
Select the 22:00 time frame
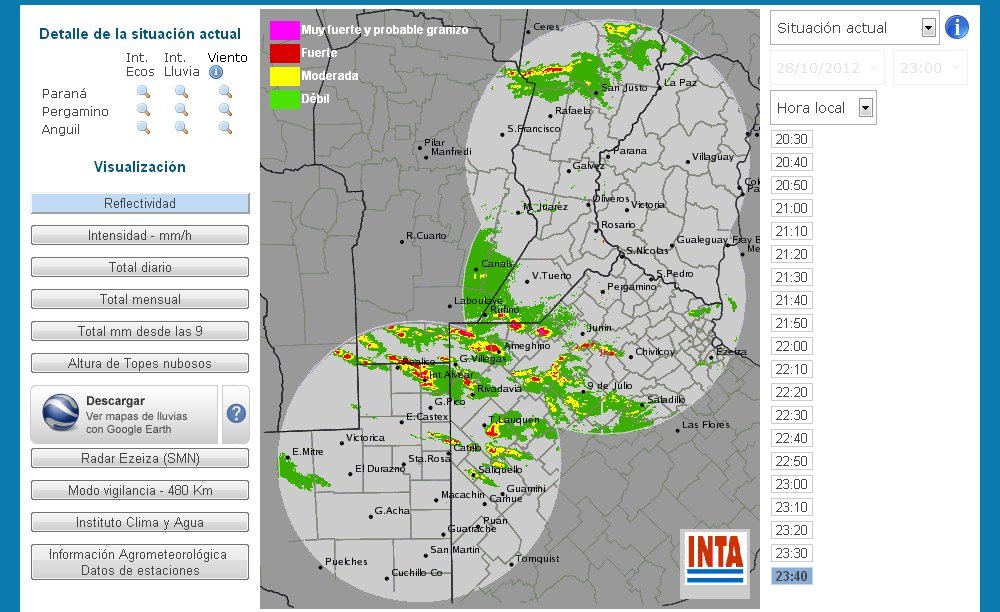tap(791, 346)
